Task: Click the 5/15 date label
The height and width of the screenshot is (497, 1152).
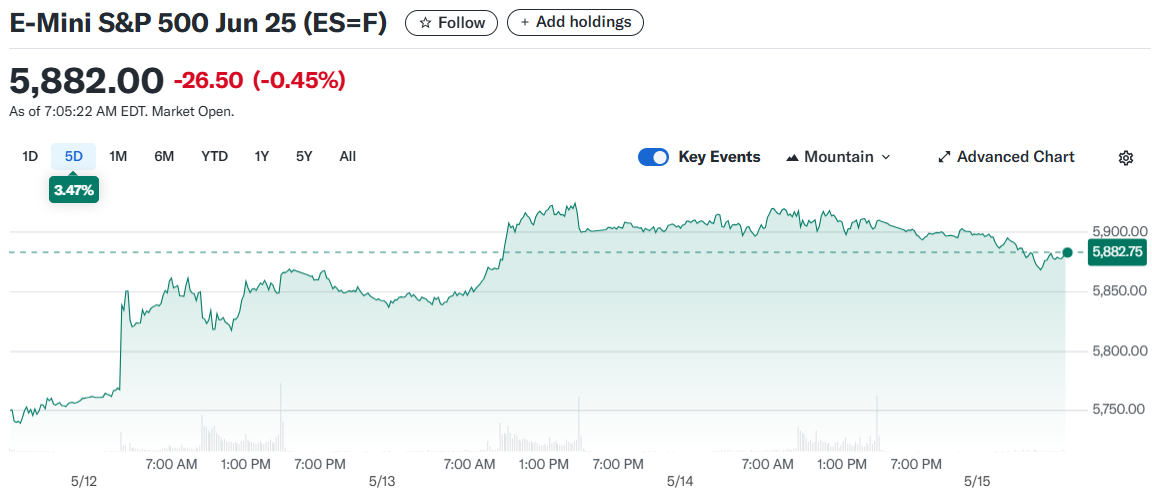Action: (x=977, y=482)
